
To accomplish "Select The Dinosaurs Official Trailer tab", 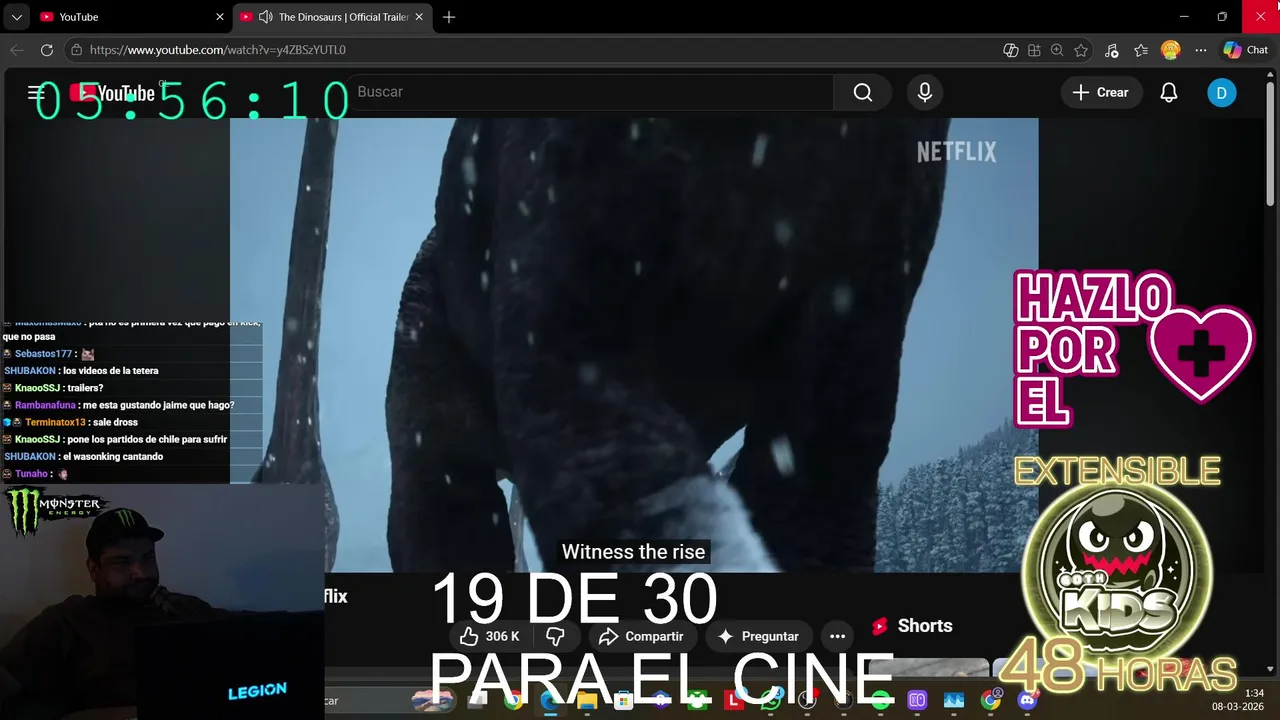I will tap(333, 17).
